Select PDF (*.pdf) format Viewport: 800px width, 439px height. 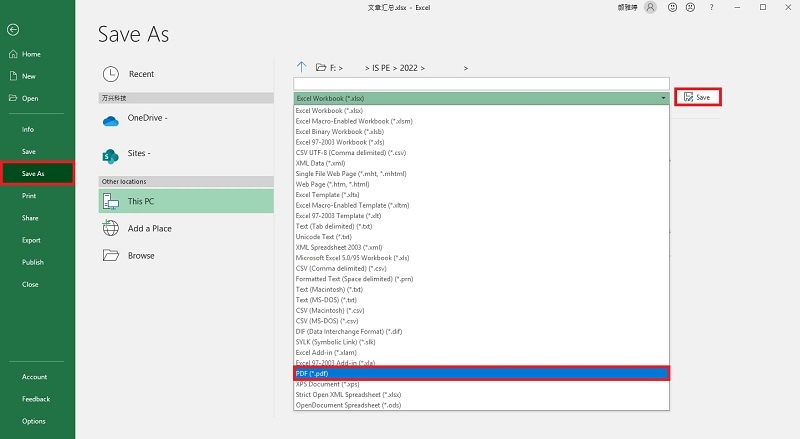(481, 374)
